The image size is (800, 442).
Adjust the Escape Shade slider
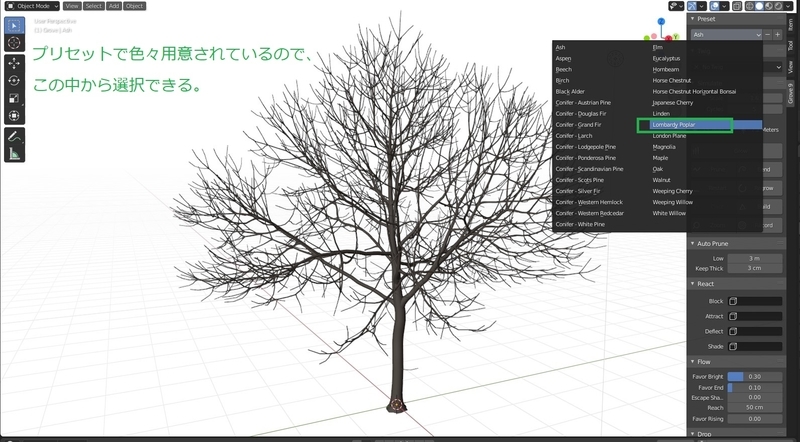755,397
